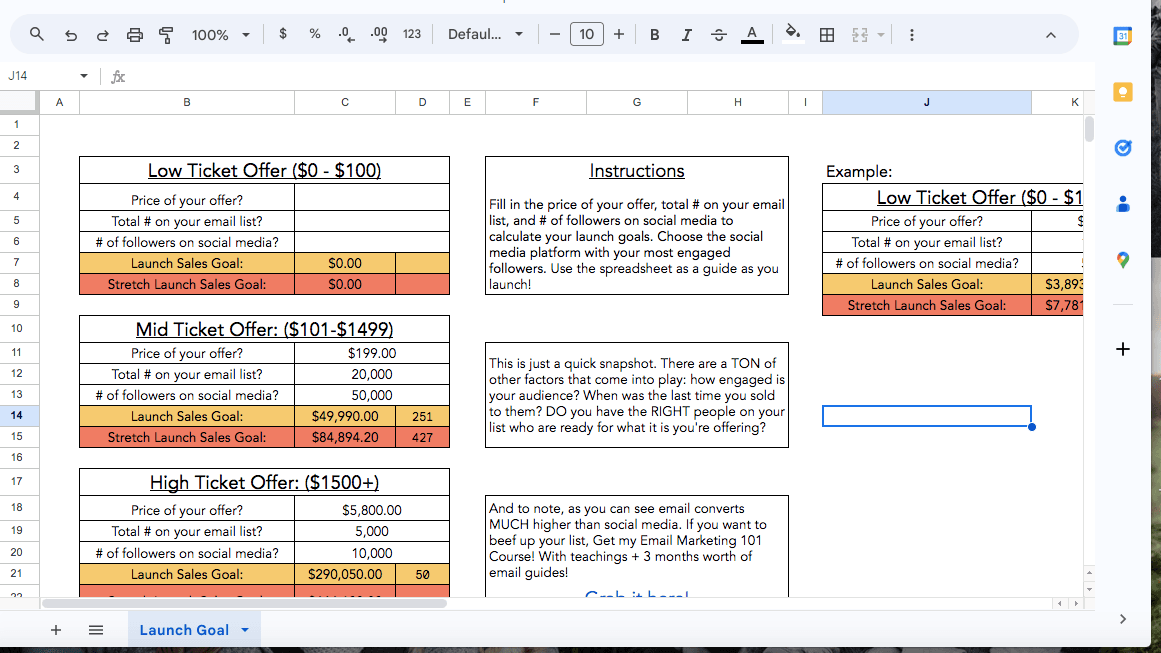This screenshot has width=1161, height=653.
Task: Collapse the menus with the up chevron
Action: pyautogui.click(x=1051, y=35)
